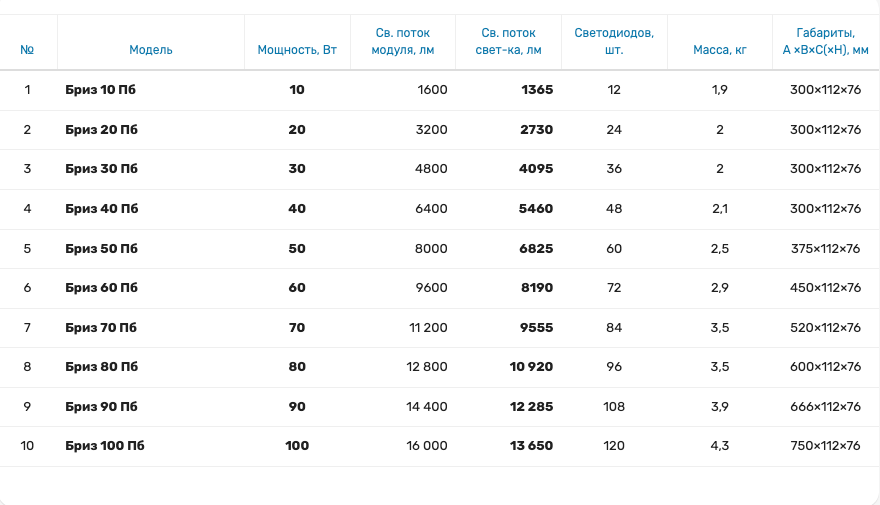Open the Бриз 30 Пб row
880x505 pixels.
(101, 169)
